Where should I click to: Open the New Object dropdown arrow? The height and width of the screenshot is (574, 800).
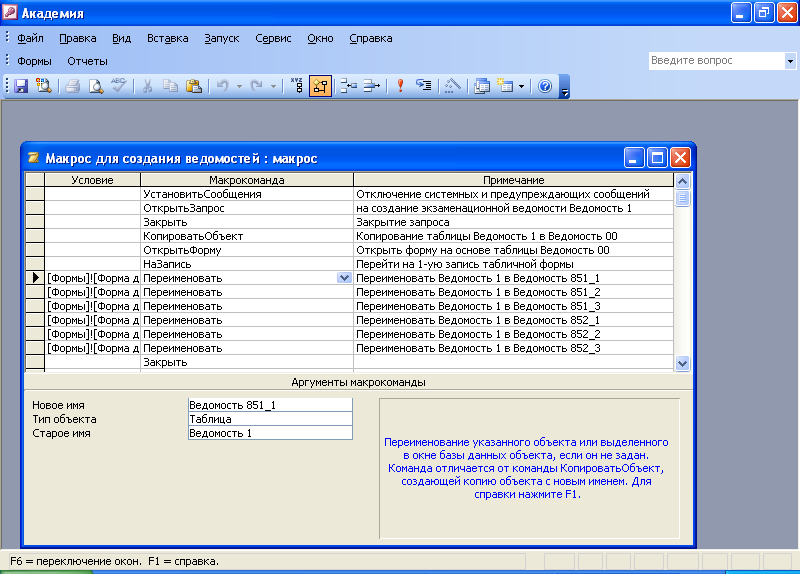521,86
